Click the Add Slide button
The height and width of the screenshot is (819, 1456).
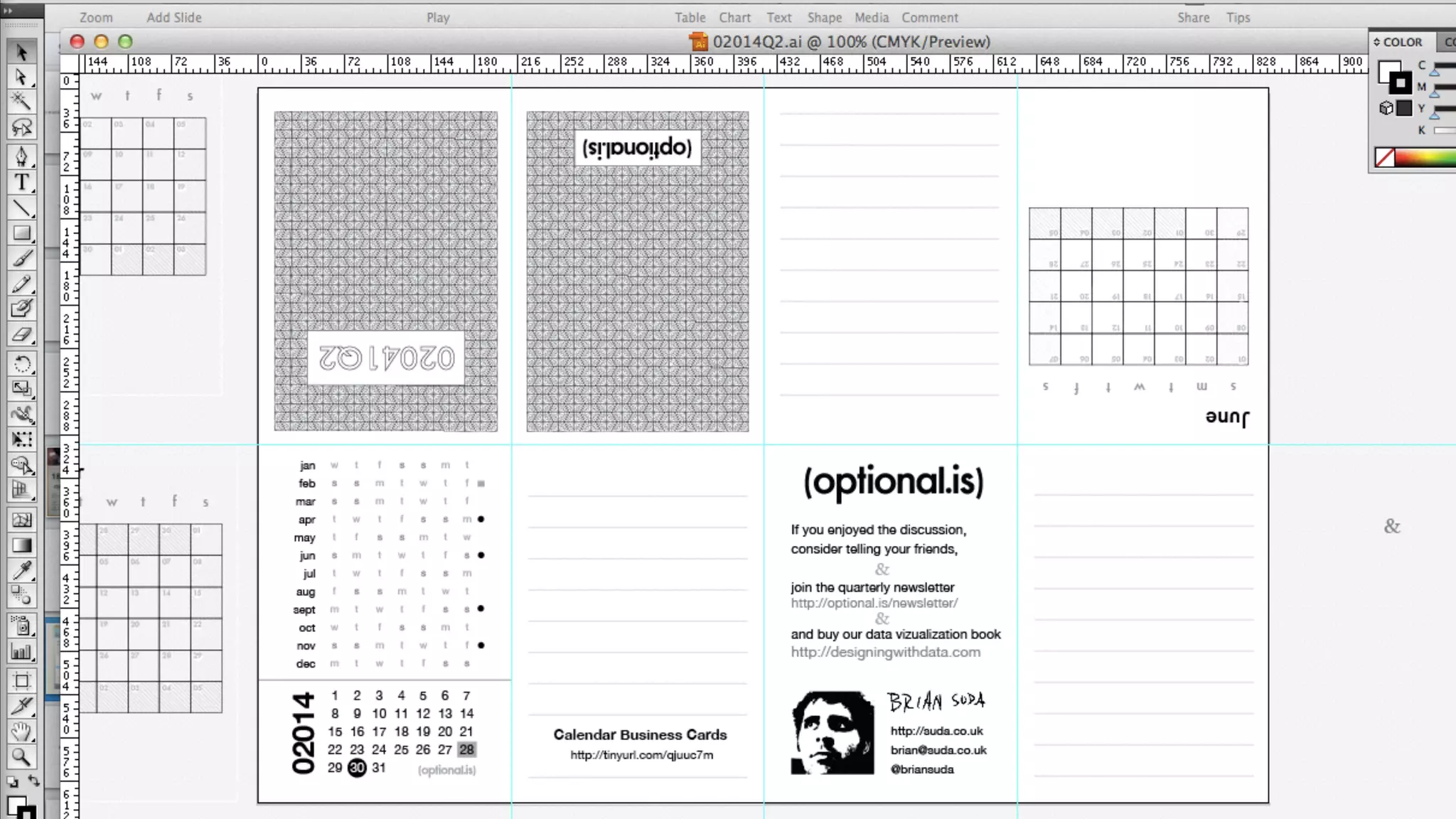(174, 18)
